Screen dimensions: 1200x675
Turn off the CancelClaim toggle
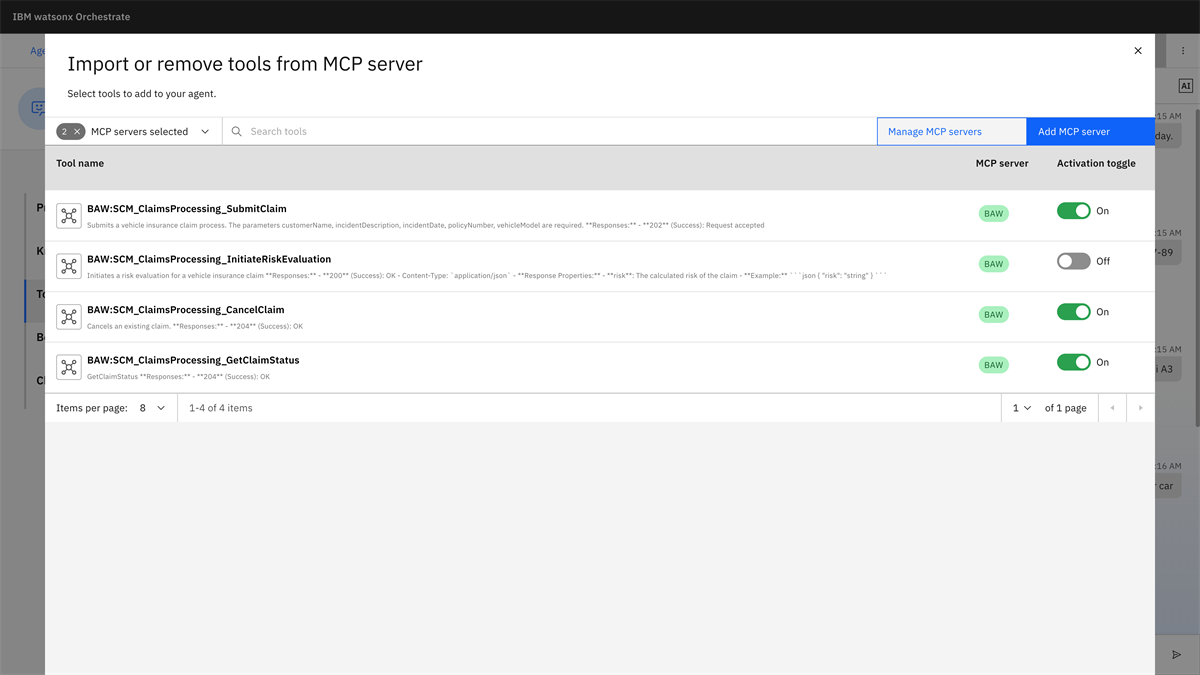1073,312
